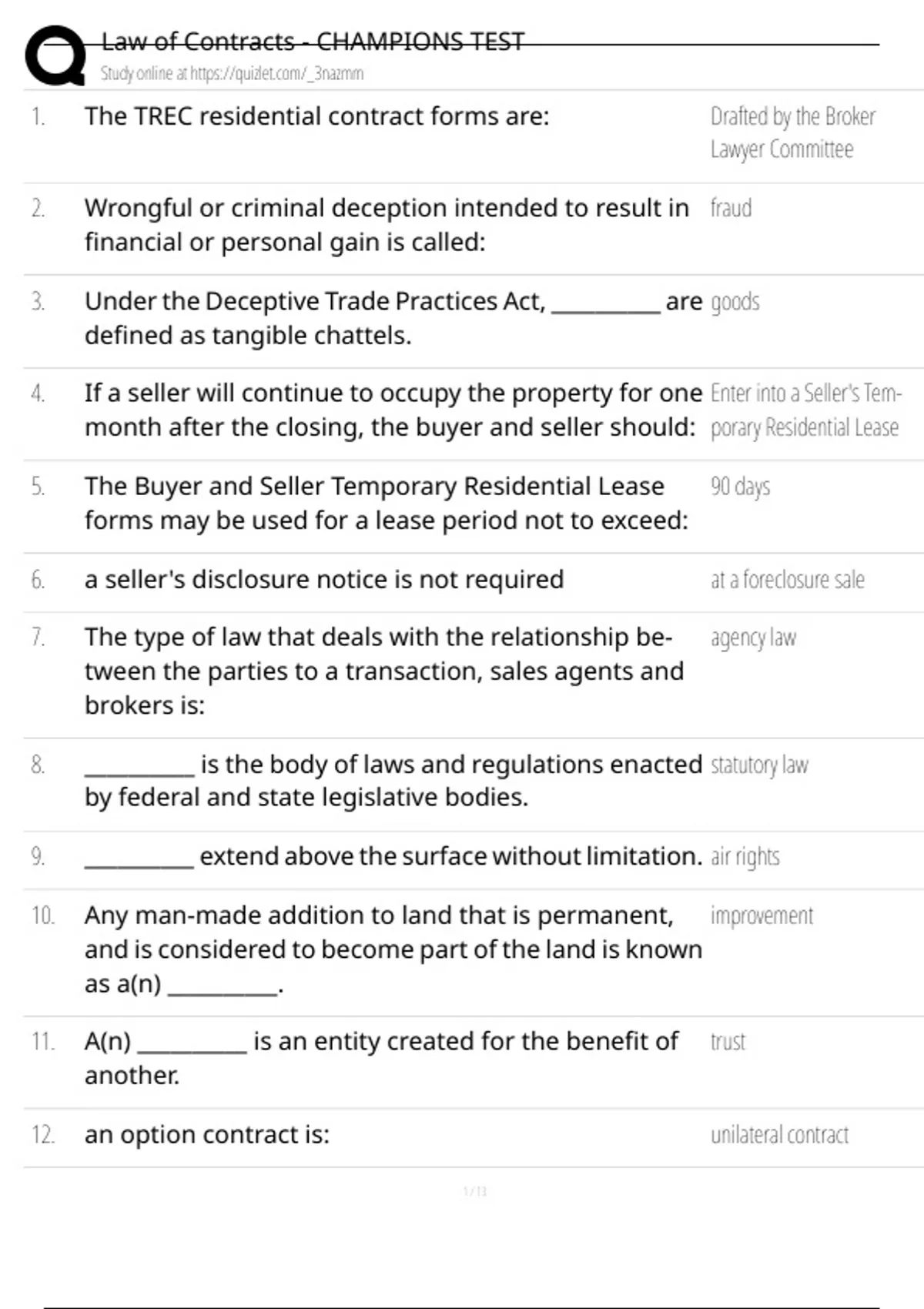Click the 'unilateral contract' answer

tap(779, 1134)
